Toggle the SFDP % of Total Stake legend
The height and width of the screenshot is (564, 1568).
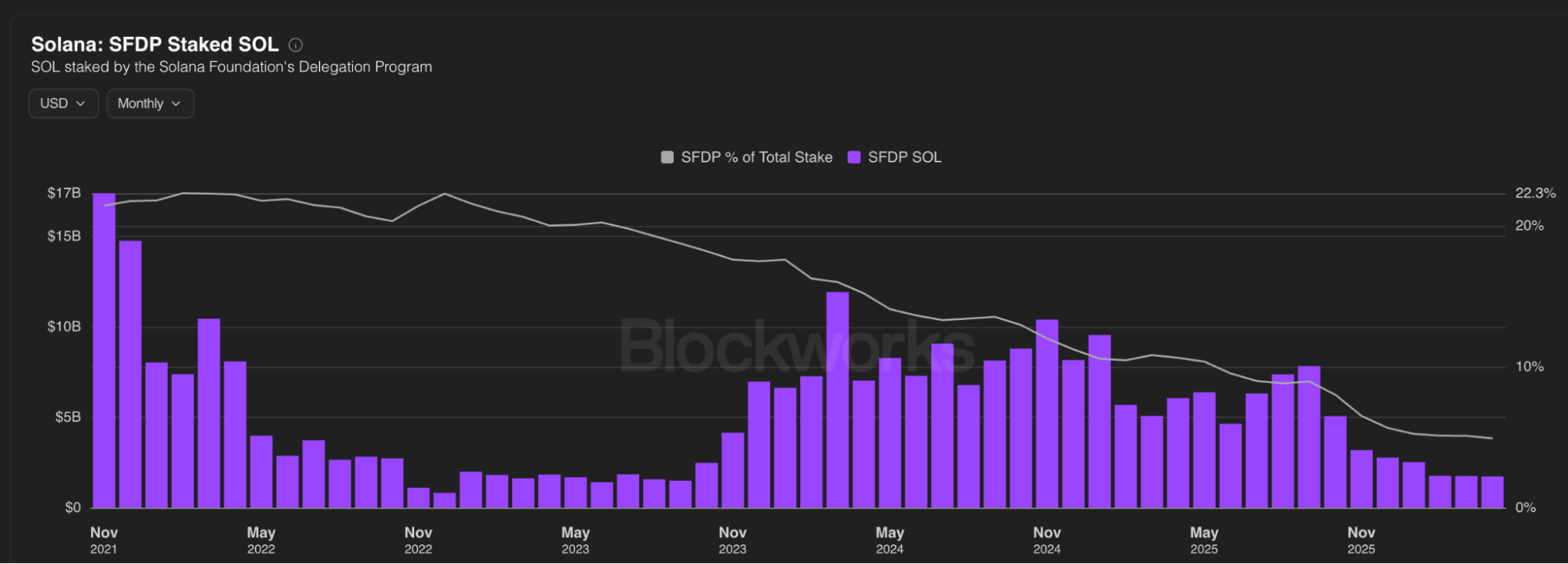coord(747,158)
